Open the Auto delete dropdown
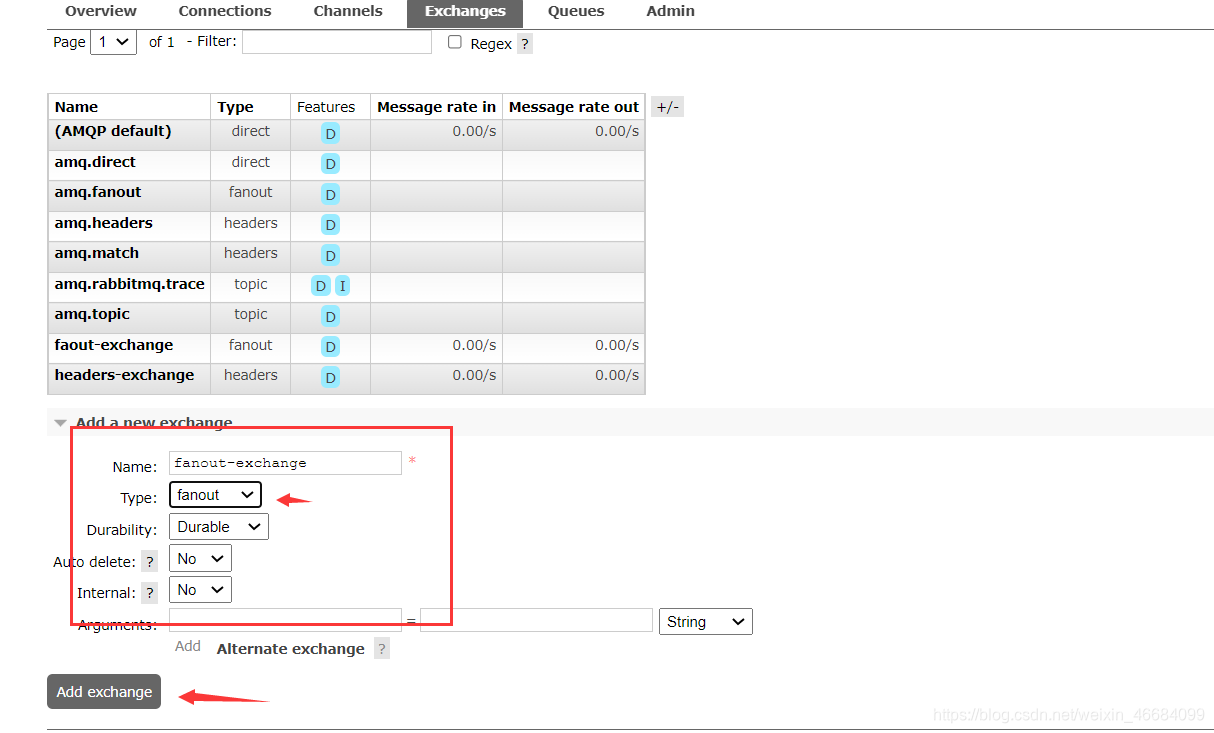This screenshot has height=733, width=1214. coord(200,559)
